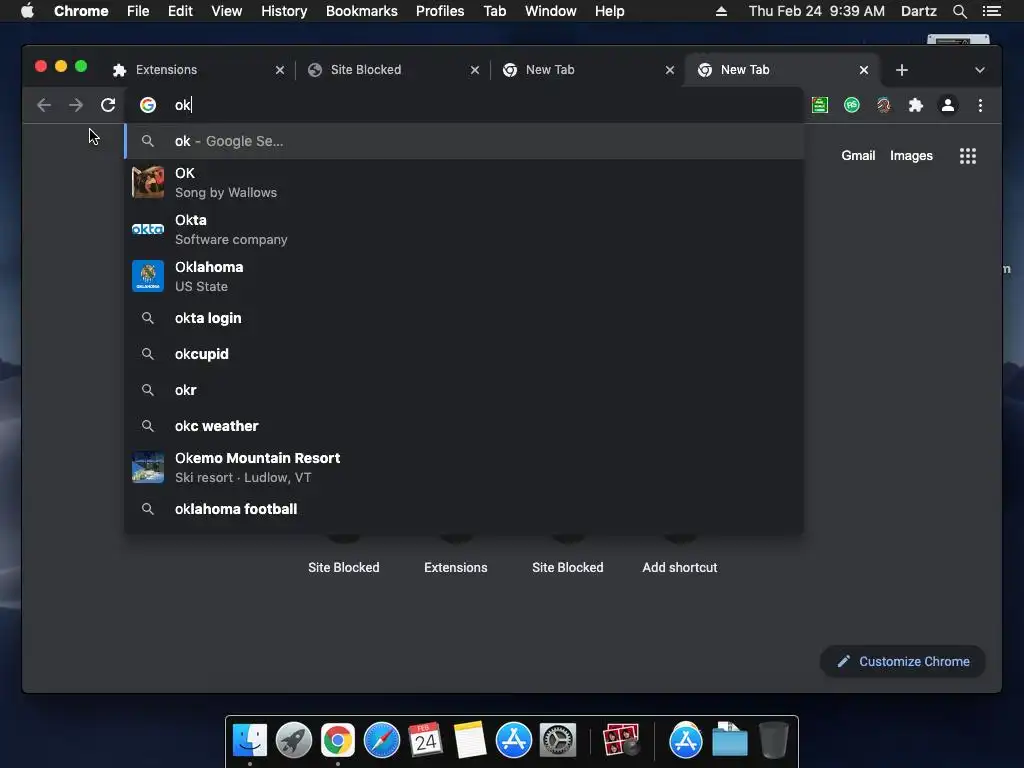This screenshot has height=768, width=1024.
Task: Open the Images link
Action: [x=911, y=155]
